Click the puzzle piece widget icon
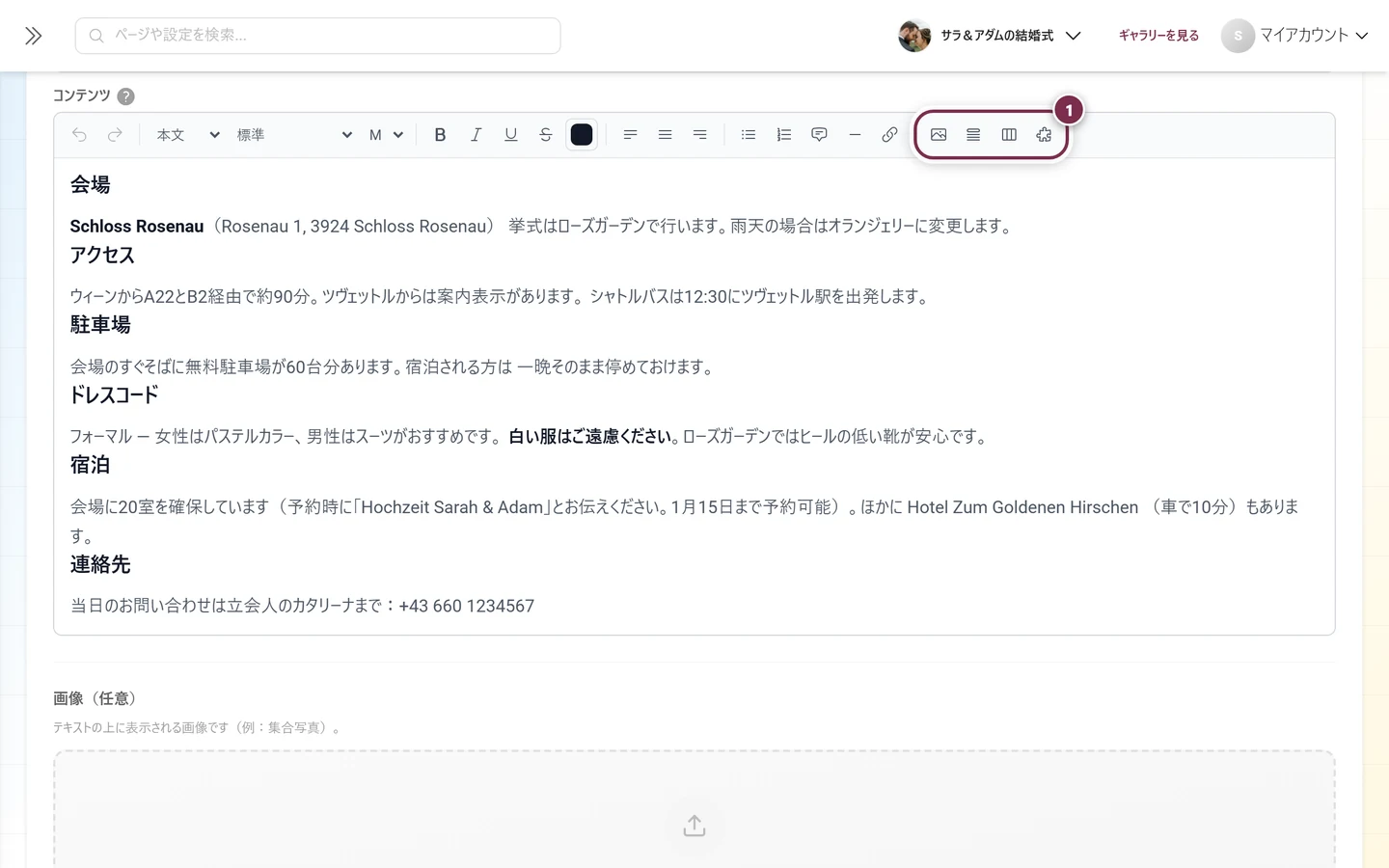The image size is (1389, 868). (1044, 135)
